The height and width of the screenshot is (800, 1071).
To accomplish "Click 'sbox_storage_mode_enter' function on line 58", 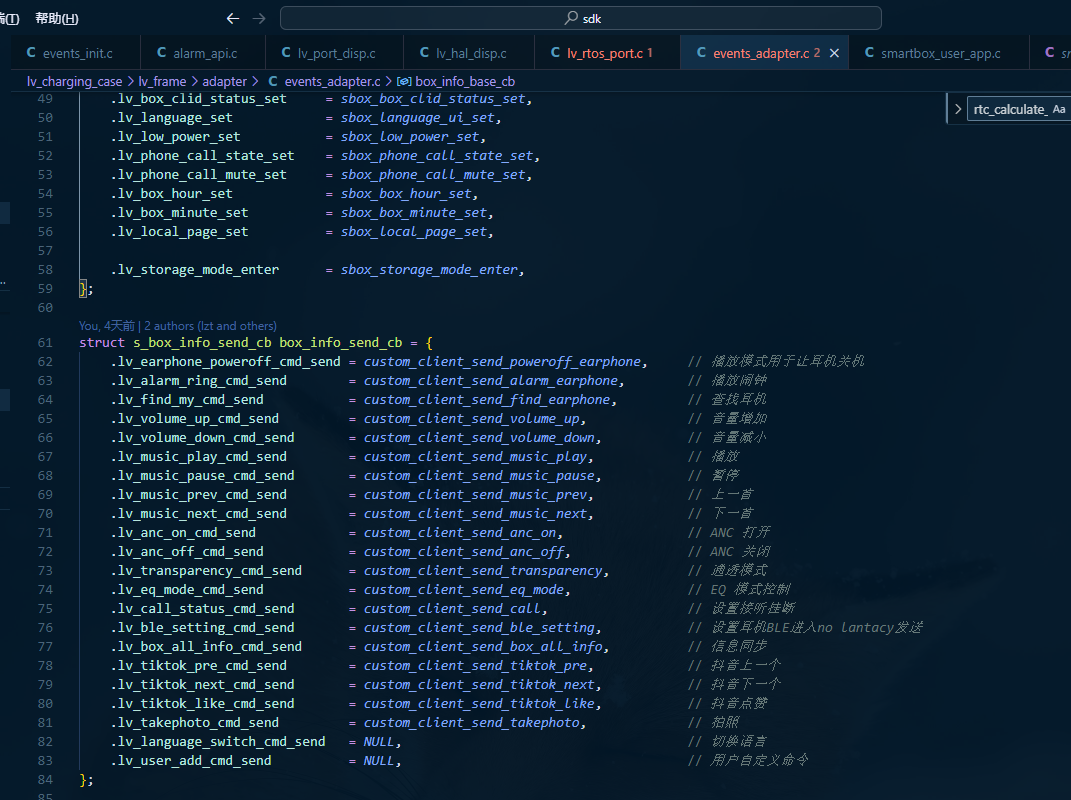I will tap(429, 270).
